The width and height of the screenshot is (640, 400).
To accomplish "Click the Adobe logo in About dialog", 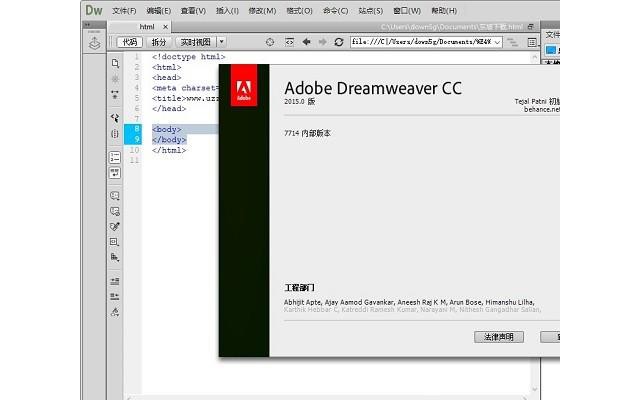I will [244, 85].
